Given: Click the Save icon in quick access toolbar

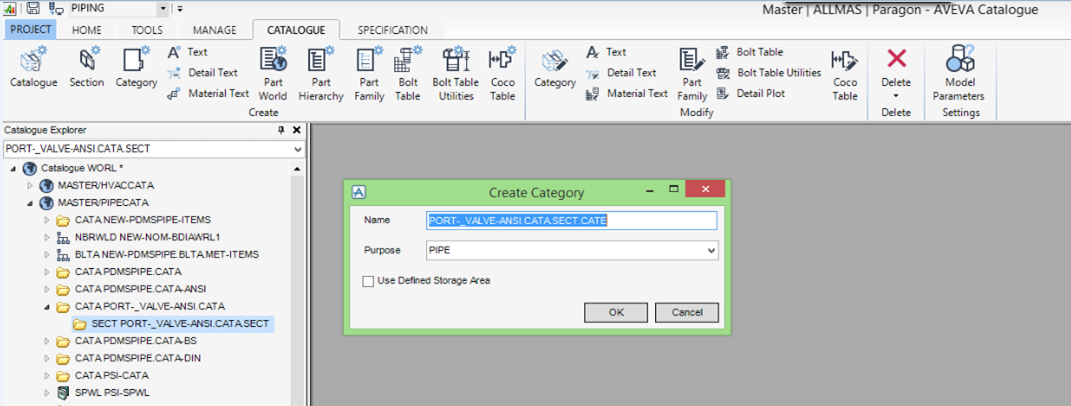Looking at the screenshot, I should pyautogui.click(x=33, y=9).
